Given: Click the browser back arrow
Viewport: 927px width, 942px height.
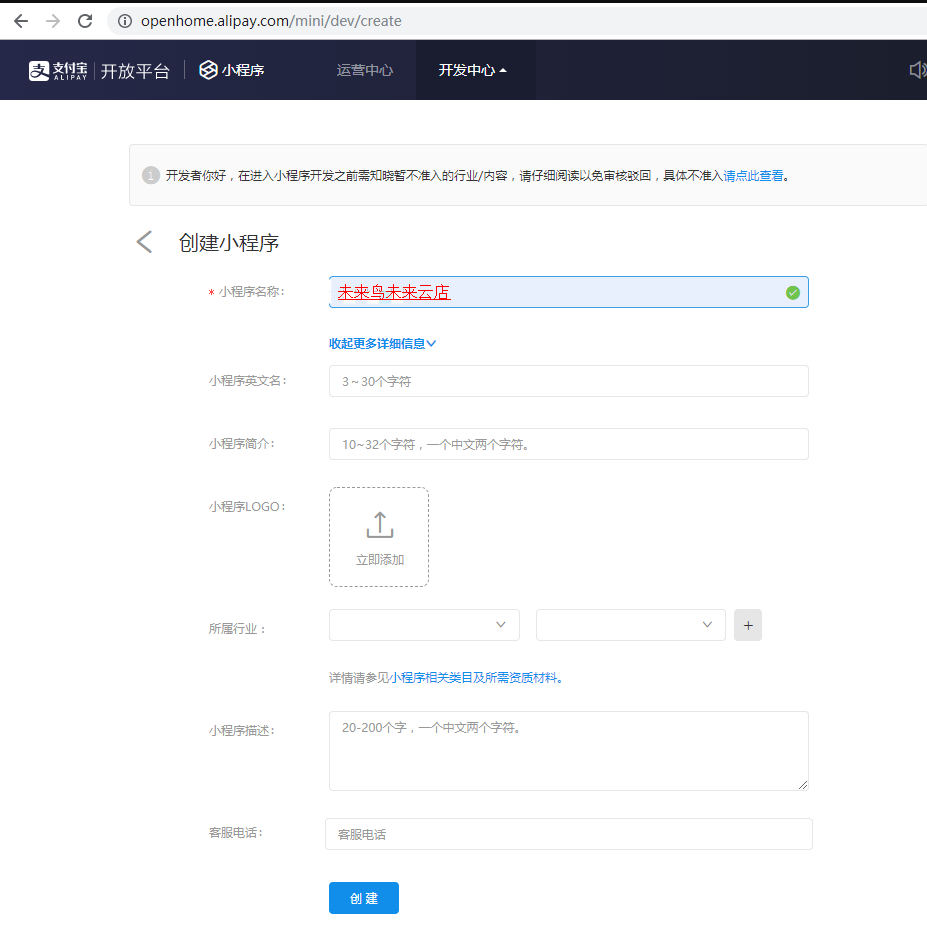Looking at the screenshot, I should pyautogui.click(x=21, y=21).
